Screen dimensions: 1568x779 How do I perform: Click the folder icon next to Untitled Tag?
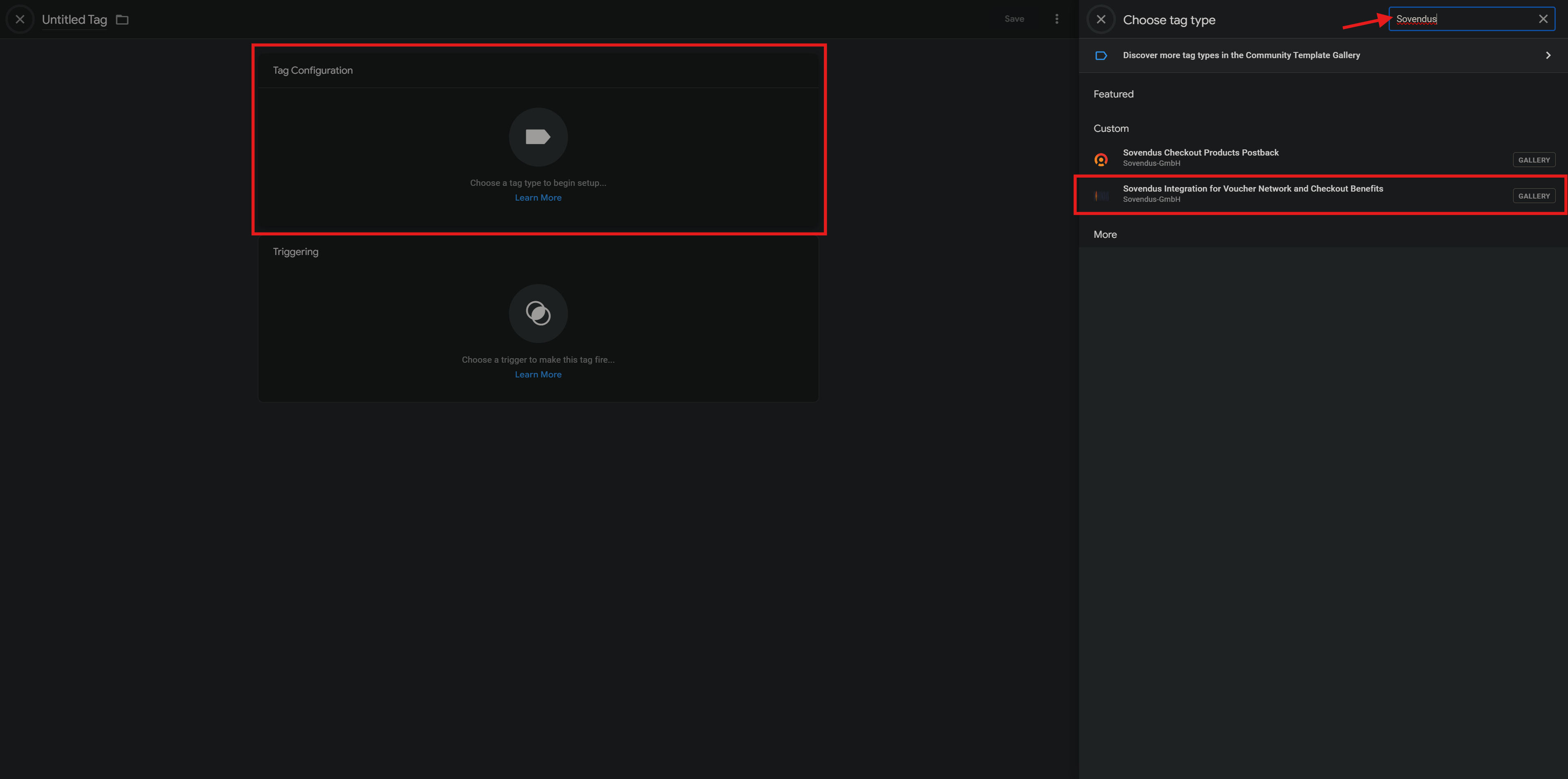point(122,20)
